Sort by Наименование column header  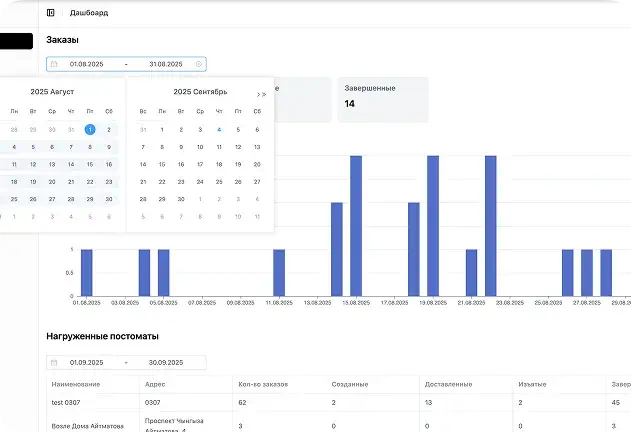(x=75, y=384)
